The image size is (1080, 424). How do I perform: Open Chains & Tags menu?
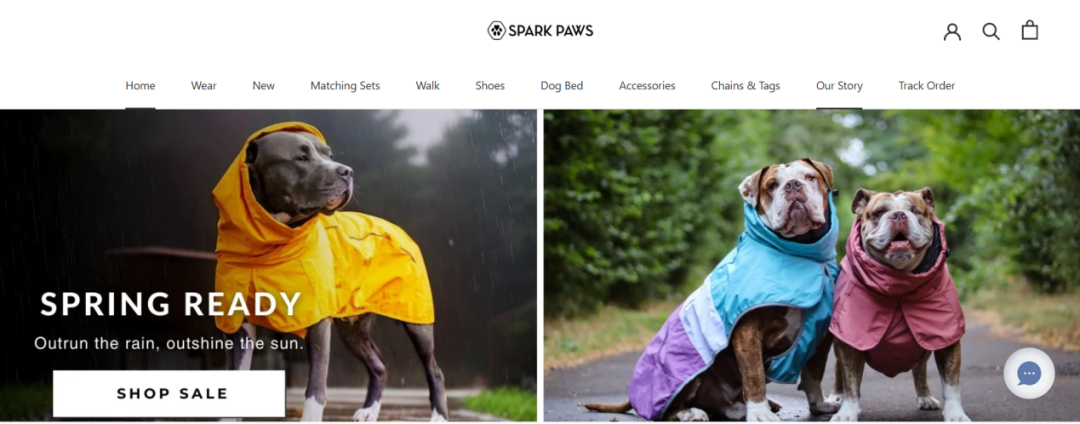tap(745, 85)
